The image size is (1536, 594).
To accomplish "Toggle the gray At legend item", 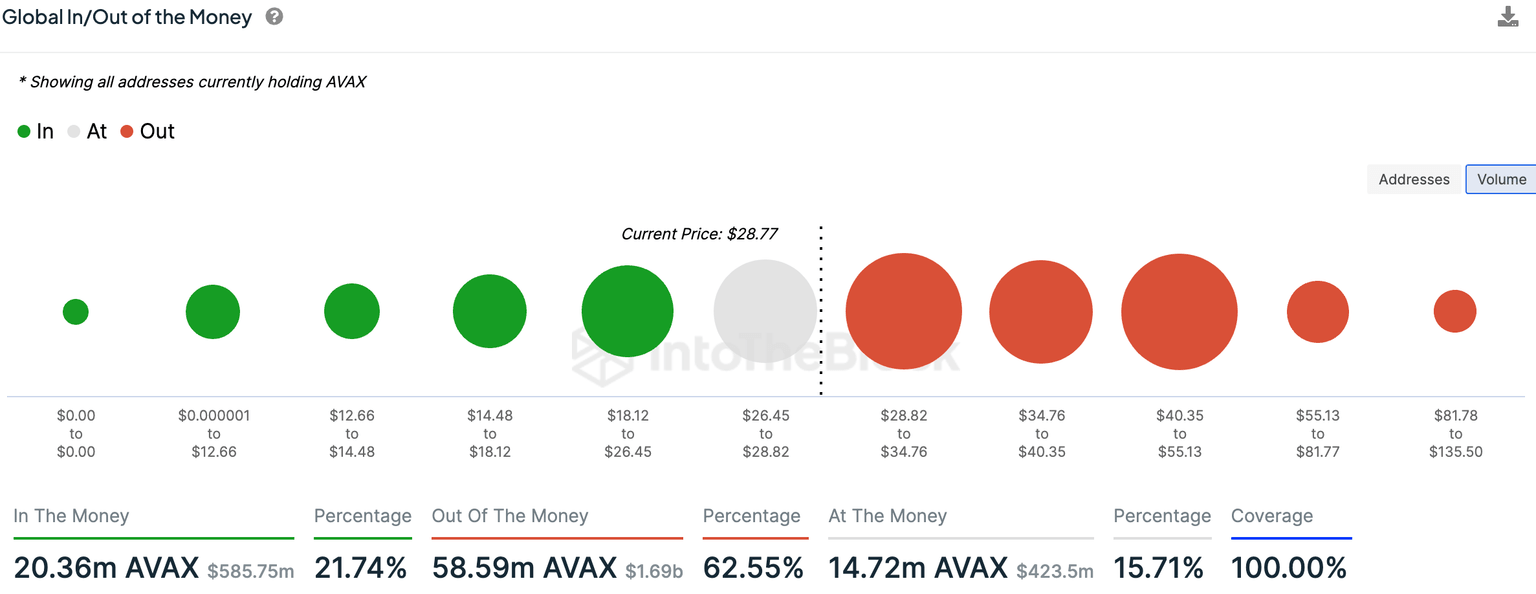I will [x=87, y=131].
